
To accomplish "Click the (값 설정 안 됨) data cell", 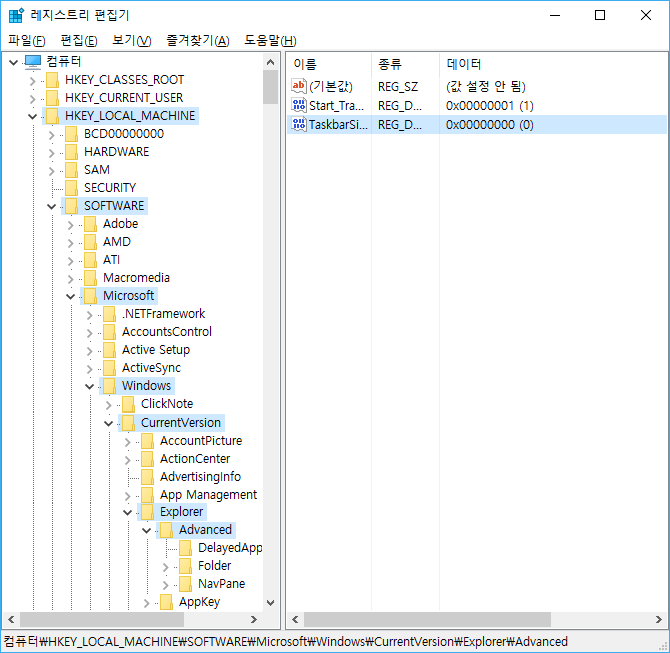I will [485, 86].
